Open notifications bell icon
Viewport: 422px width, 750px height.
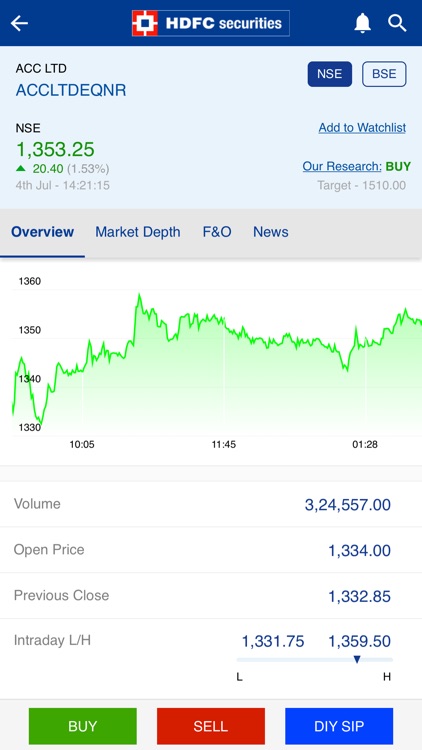point(363,23)
